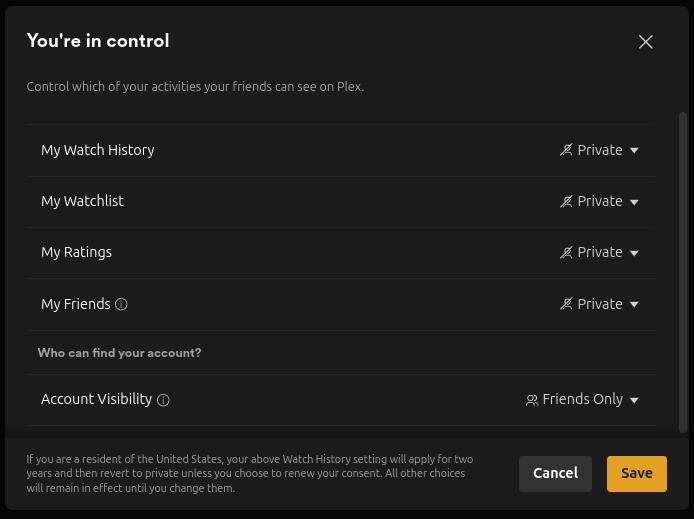Viewport: 694px width, 519px height.
Task: Expand the My Ratings privacy dropdown arrow
Action: point(634,253)
